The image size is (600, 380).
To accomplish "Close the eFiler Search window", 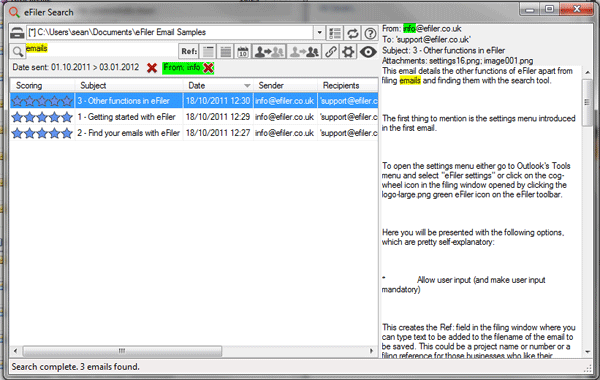I will pos(577,9).
